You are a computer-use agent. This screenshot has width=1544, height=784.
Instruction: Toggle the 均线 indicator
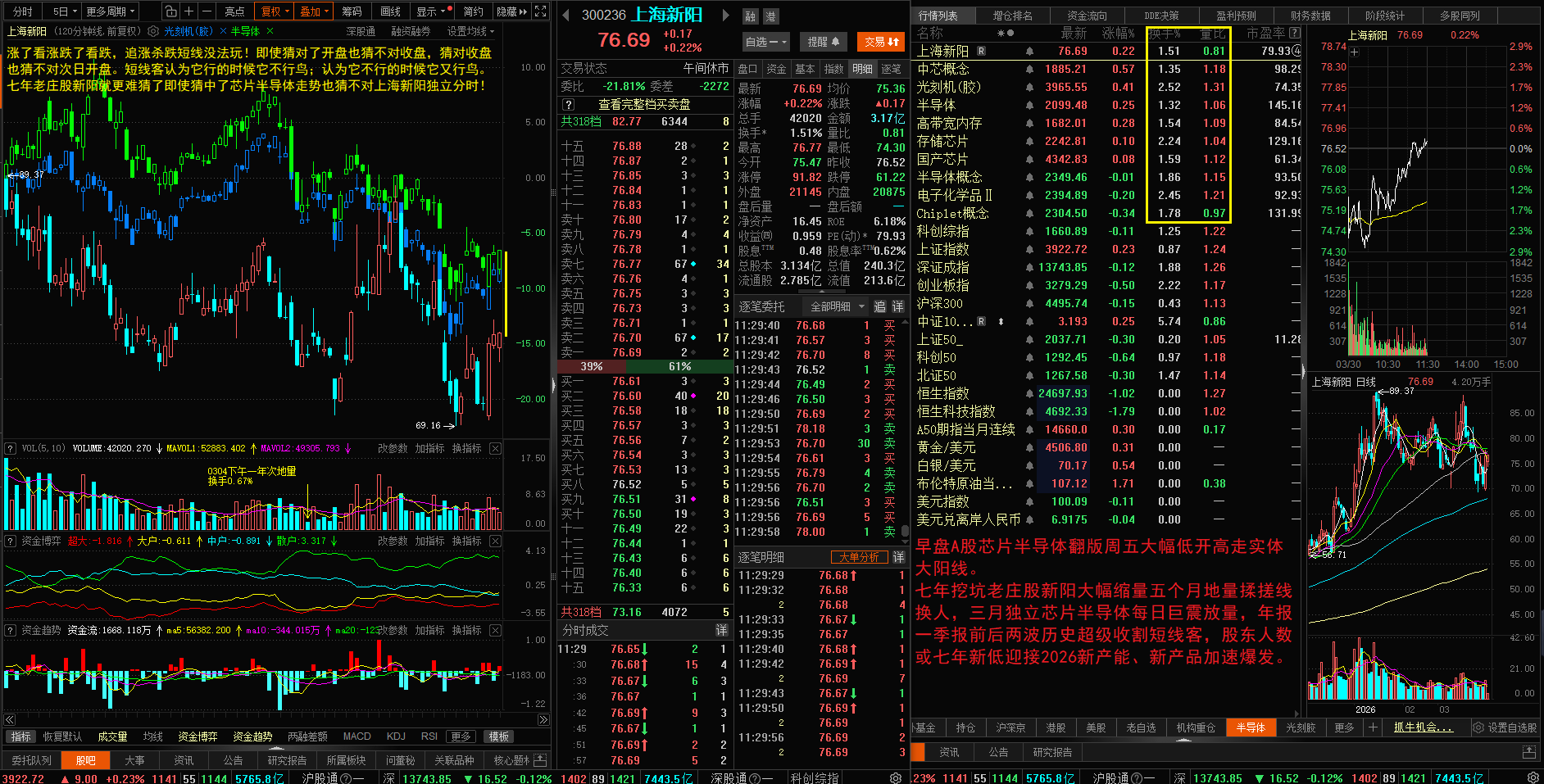click(152, 736)
